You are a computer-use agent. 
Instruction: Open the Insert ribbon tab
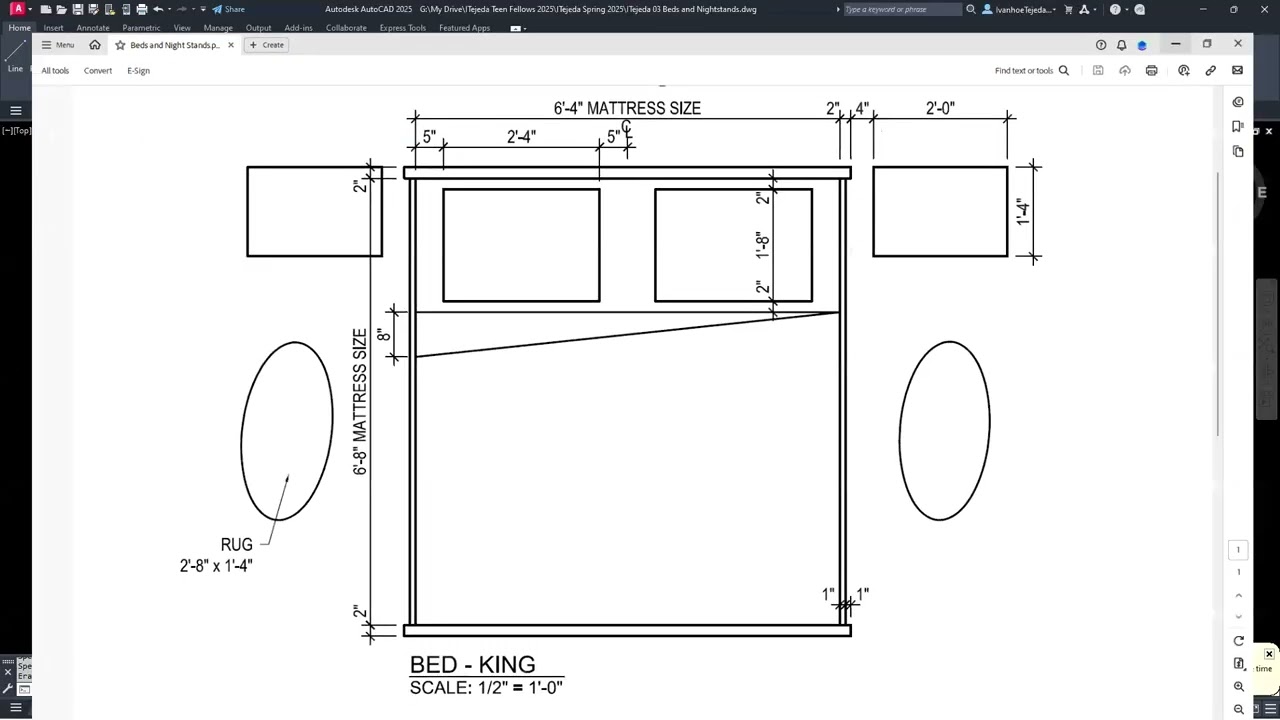click(x=53, y=28)
